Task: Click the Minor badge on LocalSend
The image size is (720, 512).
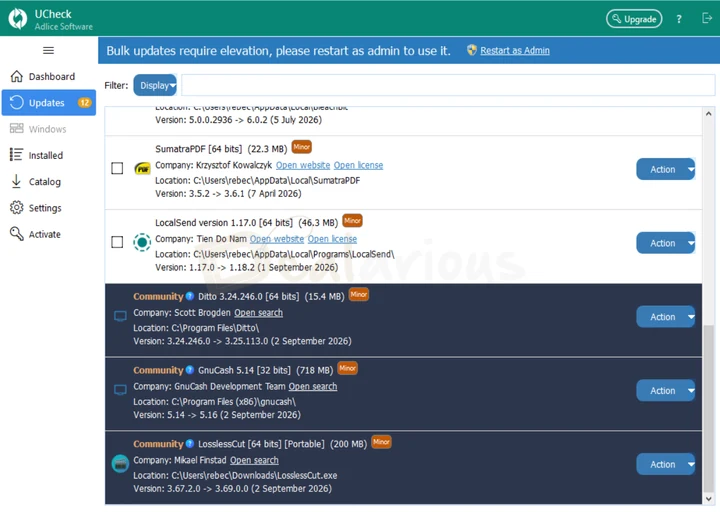Action: coord(352,221)
